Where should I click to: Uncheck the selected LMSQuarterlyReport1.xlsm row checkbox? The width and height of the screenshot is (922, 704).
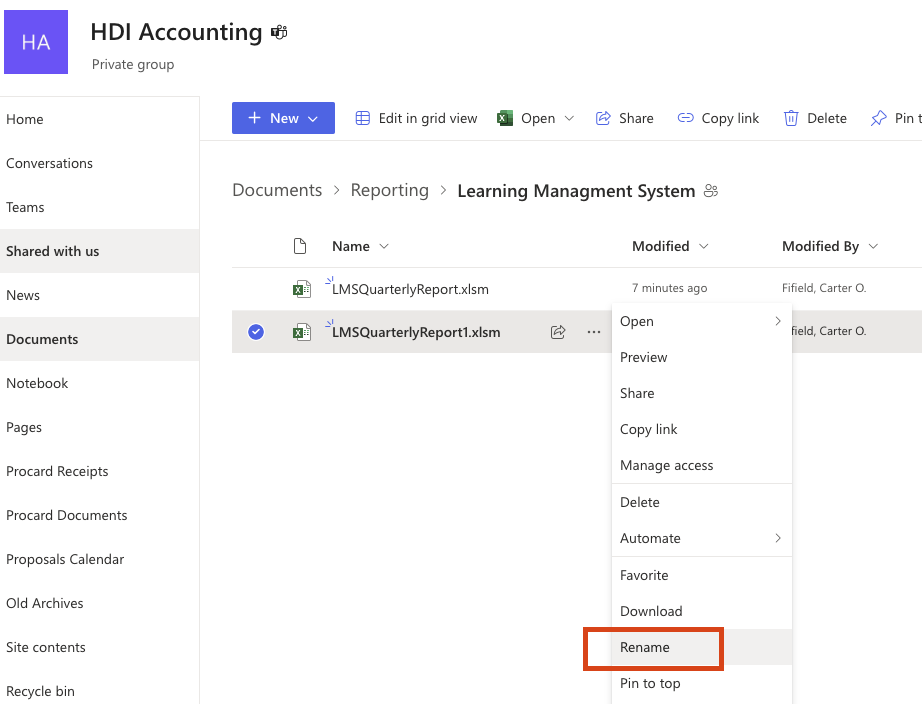[x=256, y=332]
